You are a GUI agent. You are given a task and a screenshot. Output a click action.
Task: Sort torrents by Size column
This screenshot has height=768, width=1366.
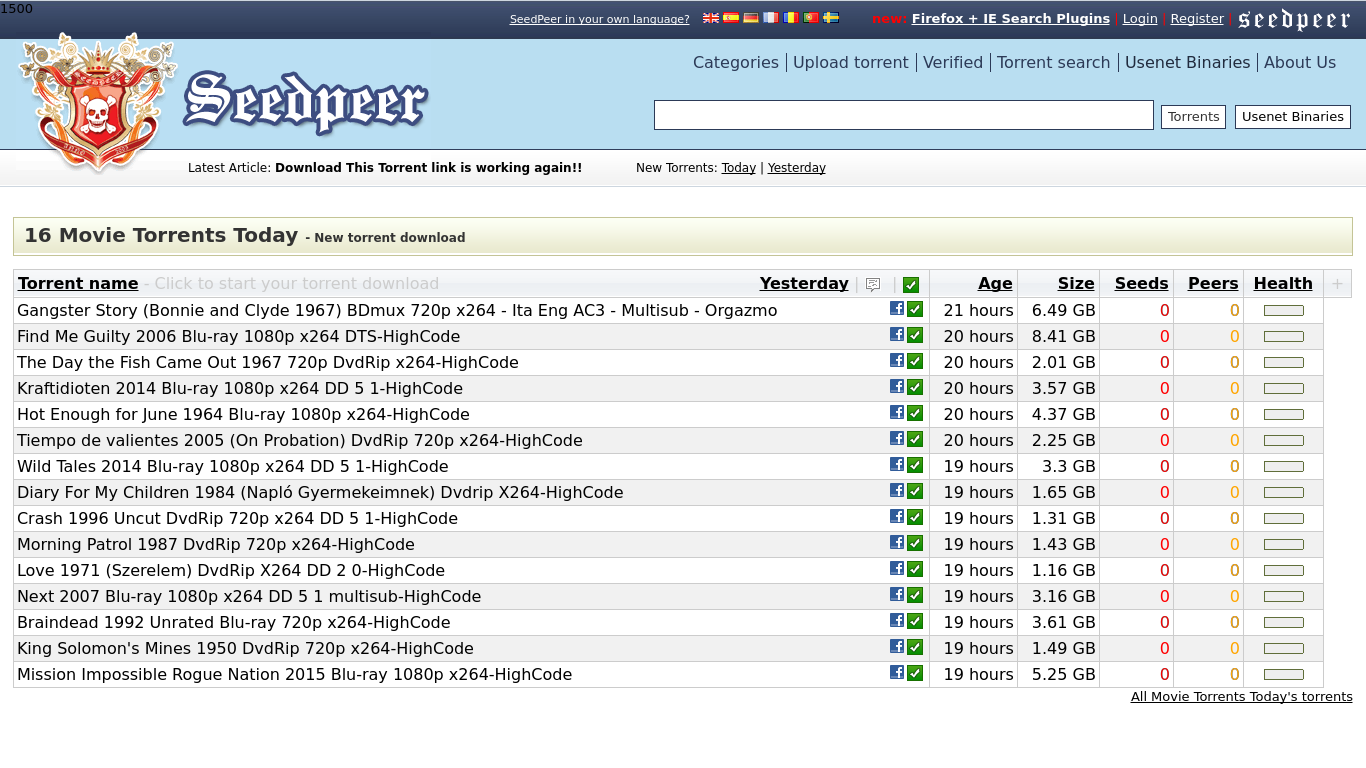[1076, 283]
